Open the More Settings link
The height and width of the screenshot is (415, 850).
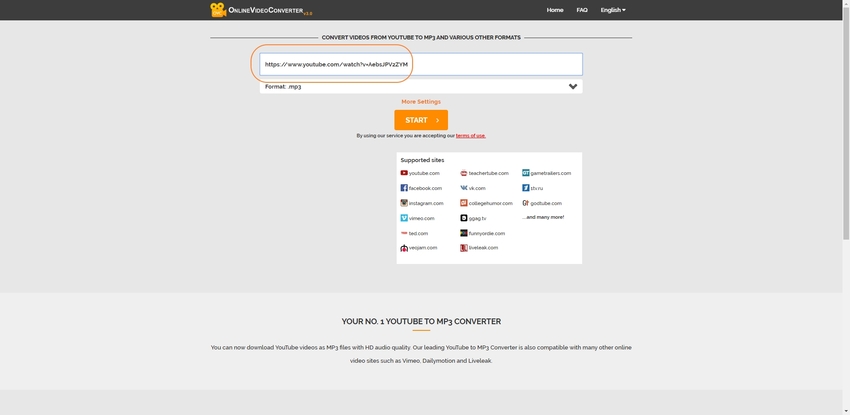421,102
